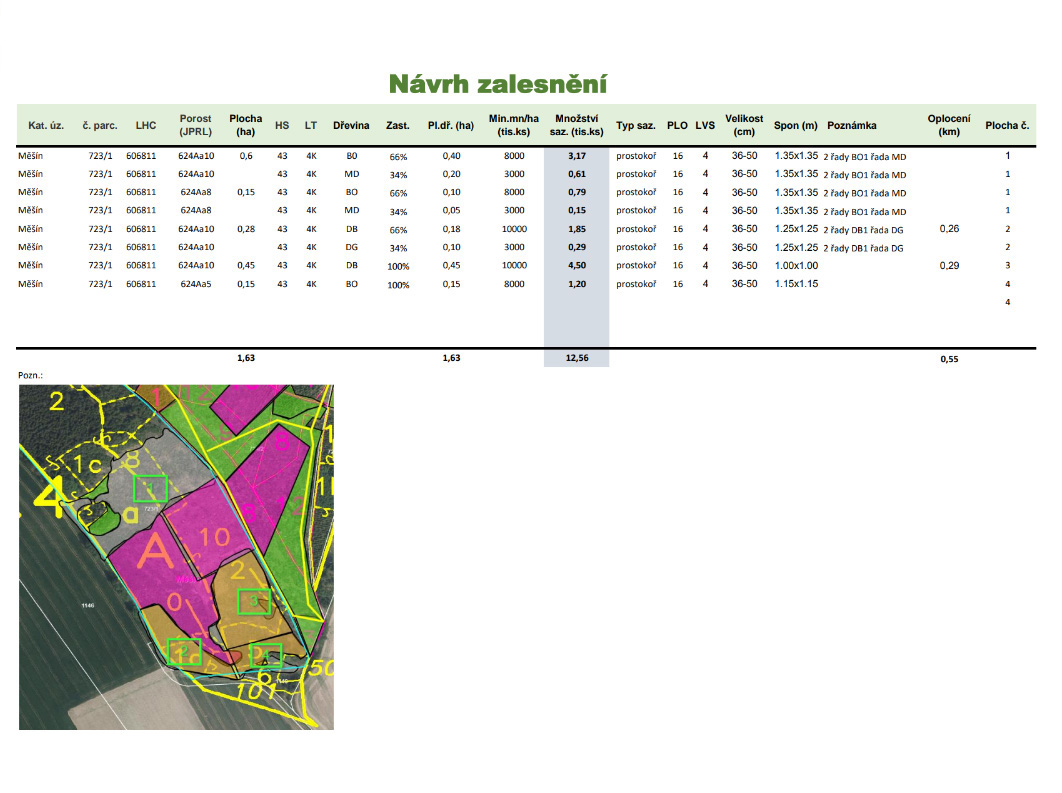Click the orange number 10 on the map
Image resolution: width=1062 pixels, height=793 pixels.
[x=215, y=537]
